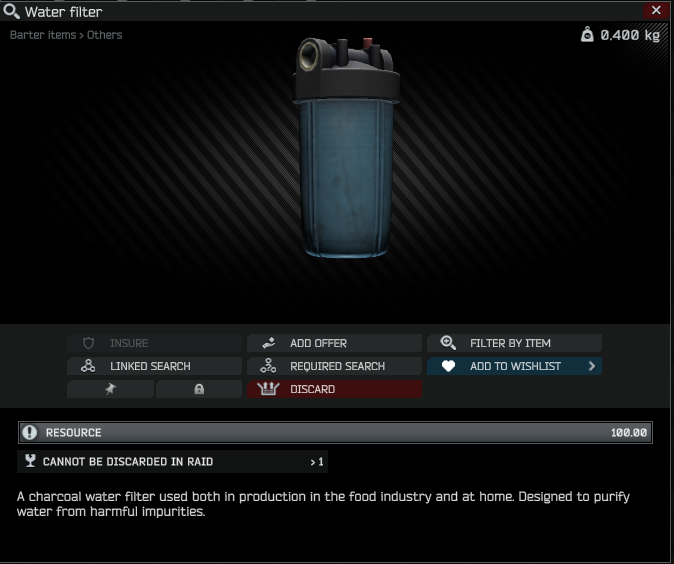Click the Discard button
Screen dimensions: 674x564
pos(334,389)
